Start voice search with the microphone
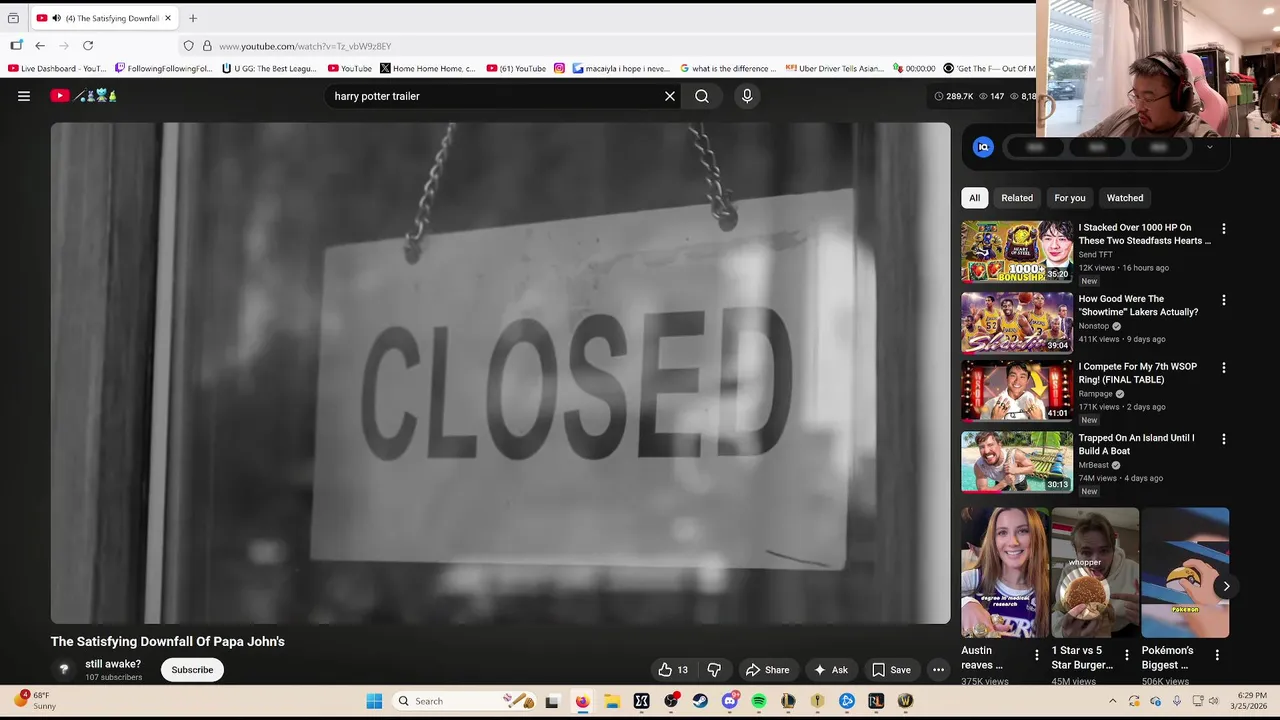The width and height of the screenshot is (1280, 720). [x=747, y=96]
